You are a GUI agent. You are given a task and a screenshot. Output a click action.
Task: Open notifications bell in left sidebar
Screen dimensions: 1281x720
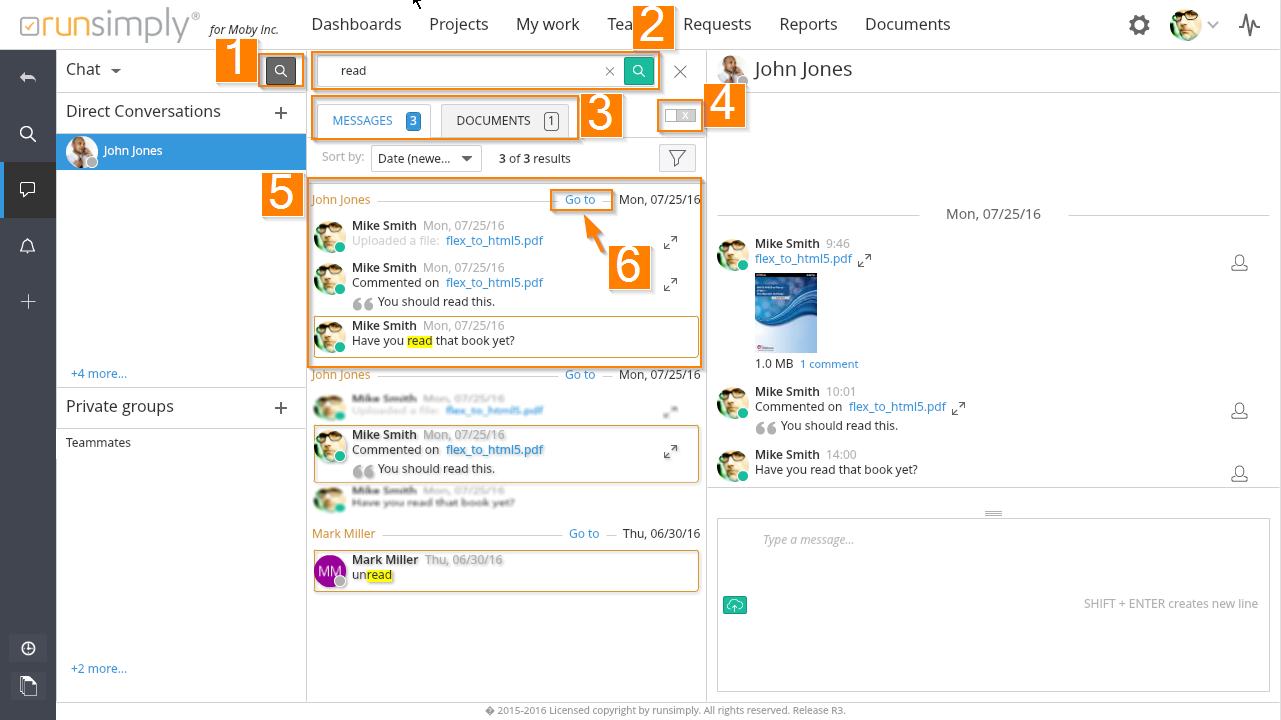point(28,247)
